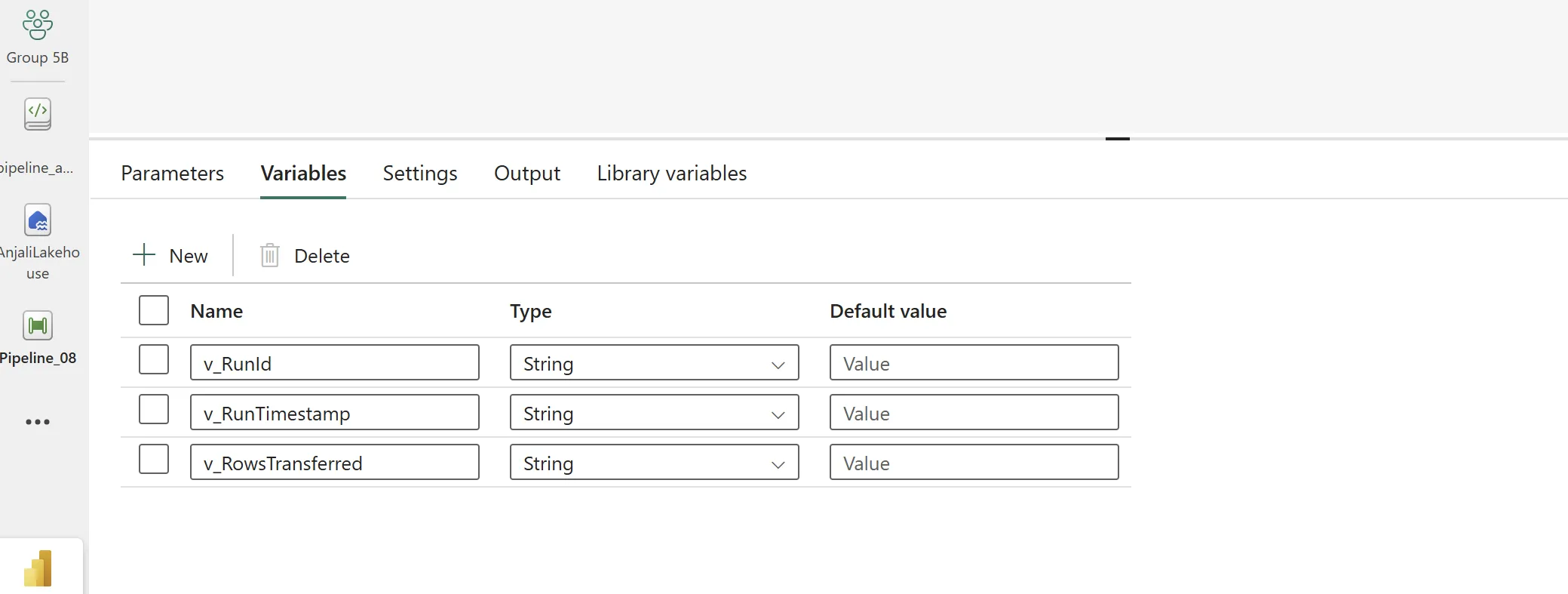Click the Default value field for v_RunId
1568x594 pixels.
pyautogui.click(x=974, y=362)
